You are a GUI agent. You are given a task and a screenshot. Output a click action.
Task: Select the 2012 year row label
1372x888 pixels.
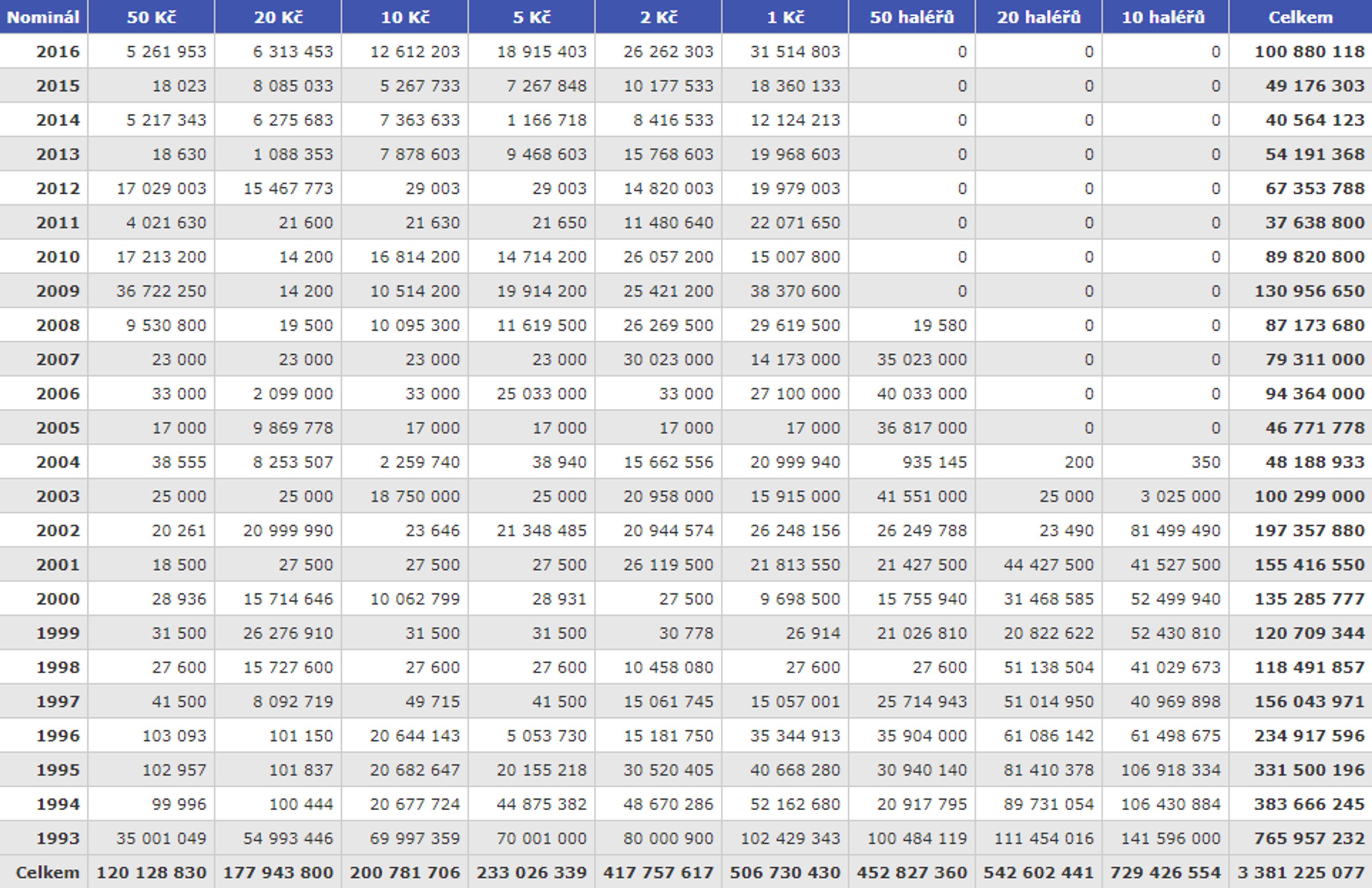[58, 188]
